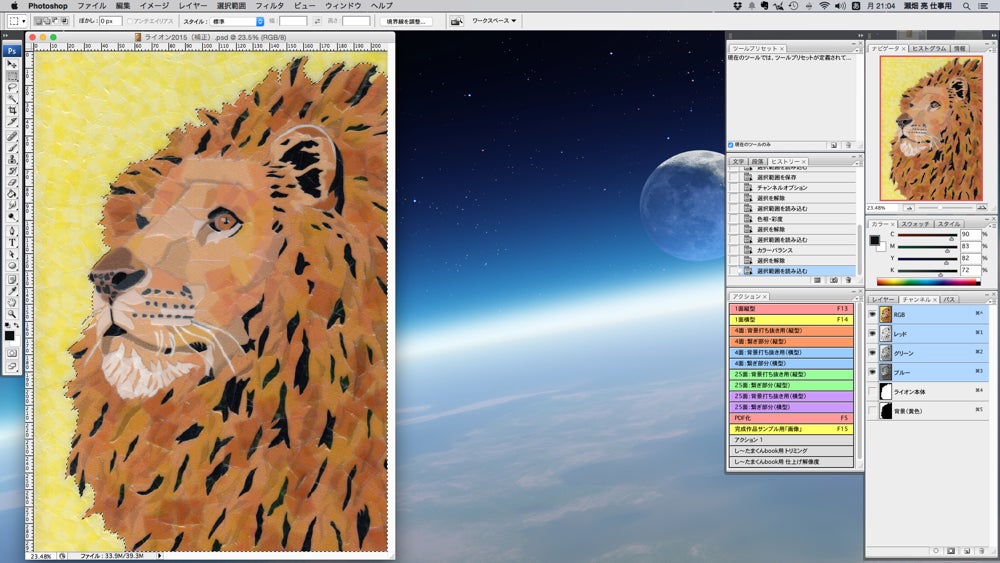The height and width of the screenshot is (563, 1000).
Task: Click the Magic Wand tool
Action: [12, 98]
